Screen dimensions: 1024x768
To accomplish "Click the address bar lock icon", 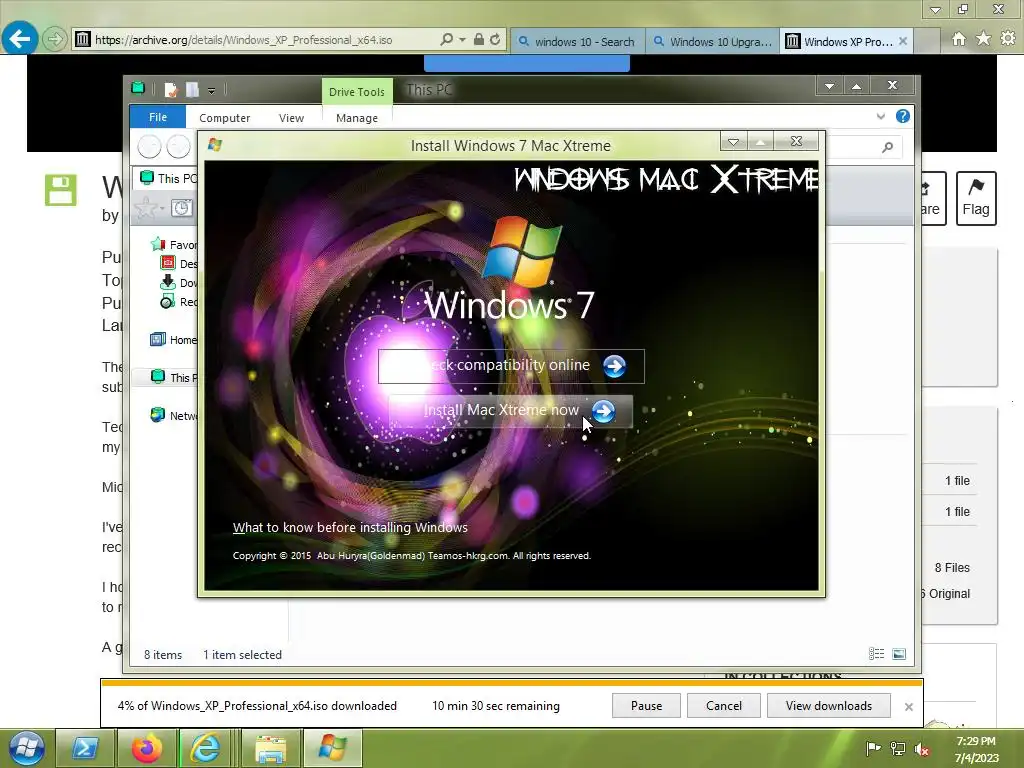I will (479, 39).
